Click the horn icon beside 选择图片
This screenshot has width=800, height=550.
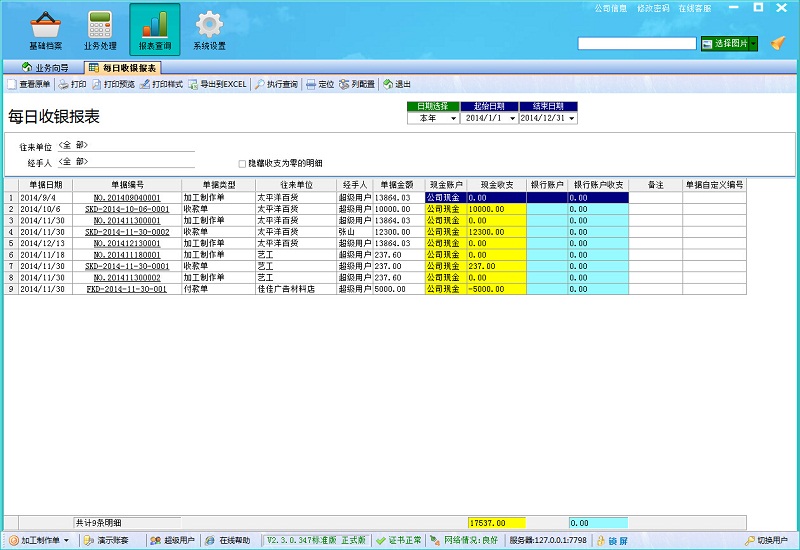click(777, 43)
